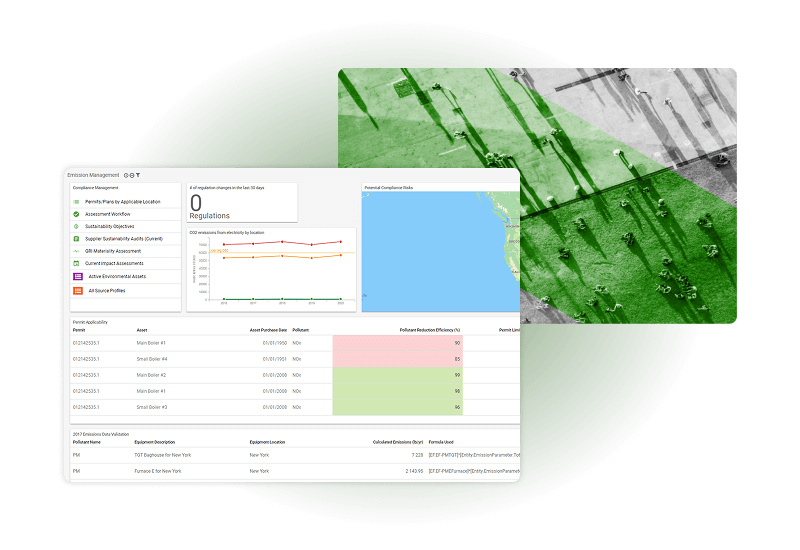800x550 pixels.
Task: Click the orange All Source Profiles icon
Action: 77,290
